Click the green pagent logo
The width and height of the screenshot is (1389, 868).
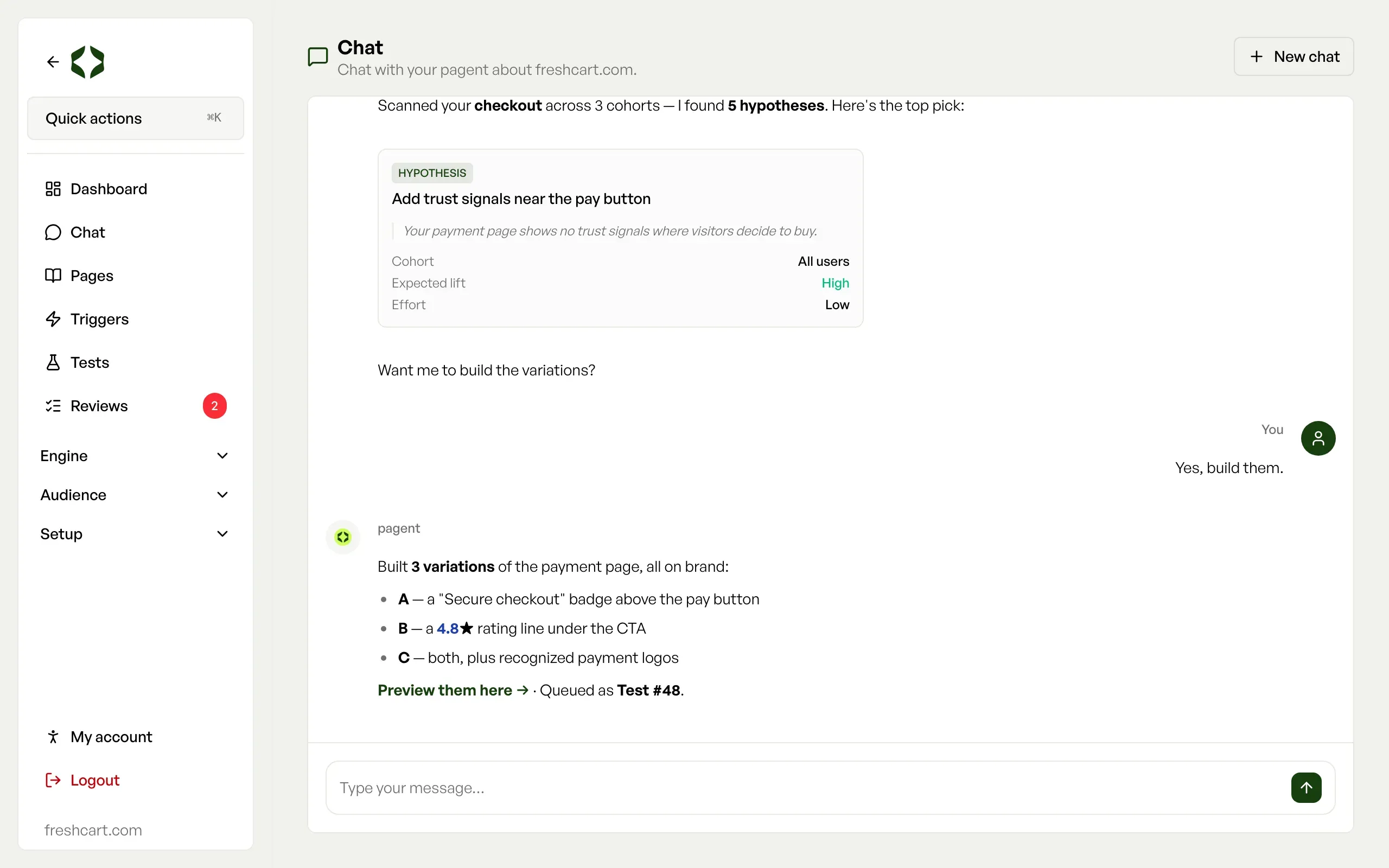click(x=87, y=62)
